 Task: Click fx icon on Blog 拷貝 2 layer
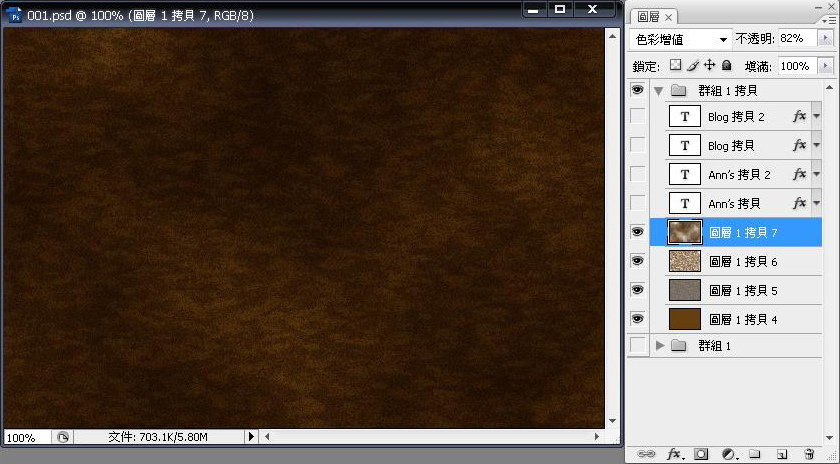tap(799, 116)
